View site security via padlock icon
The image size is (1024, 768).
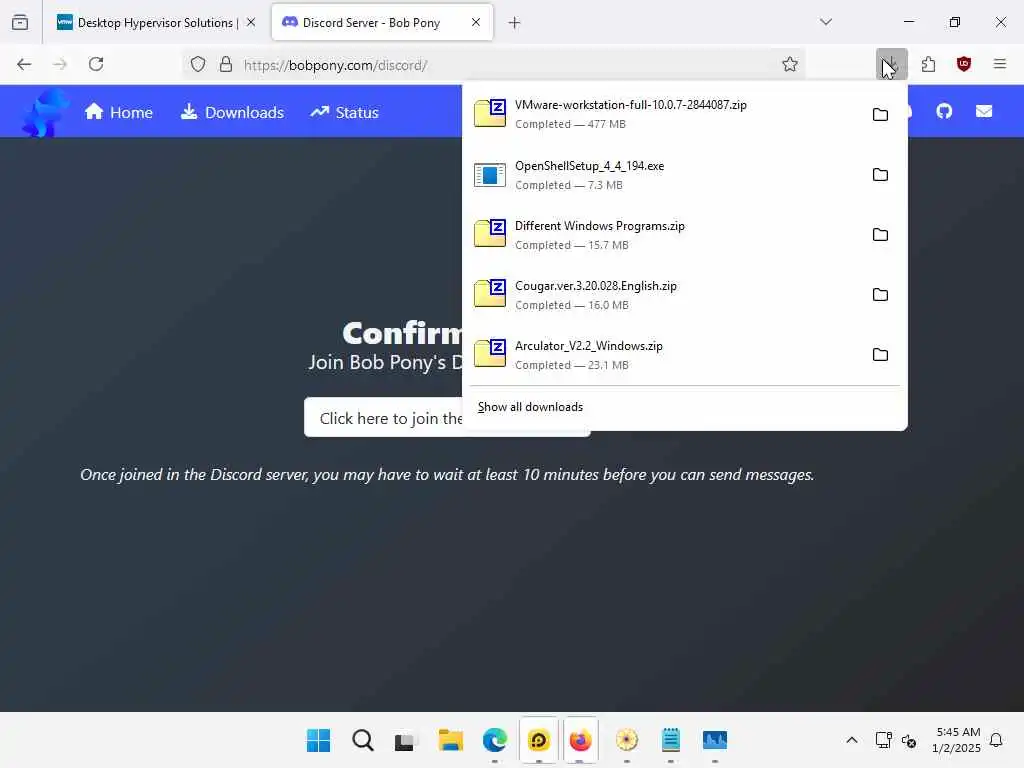226,64
